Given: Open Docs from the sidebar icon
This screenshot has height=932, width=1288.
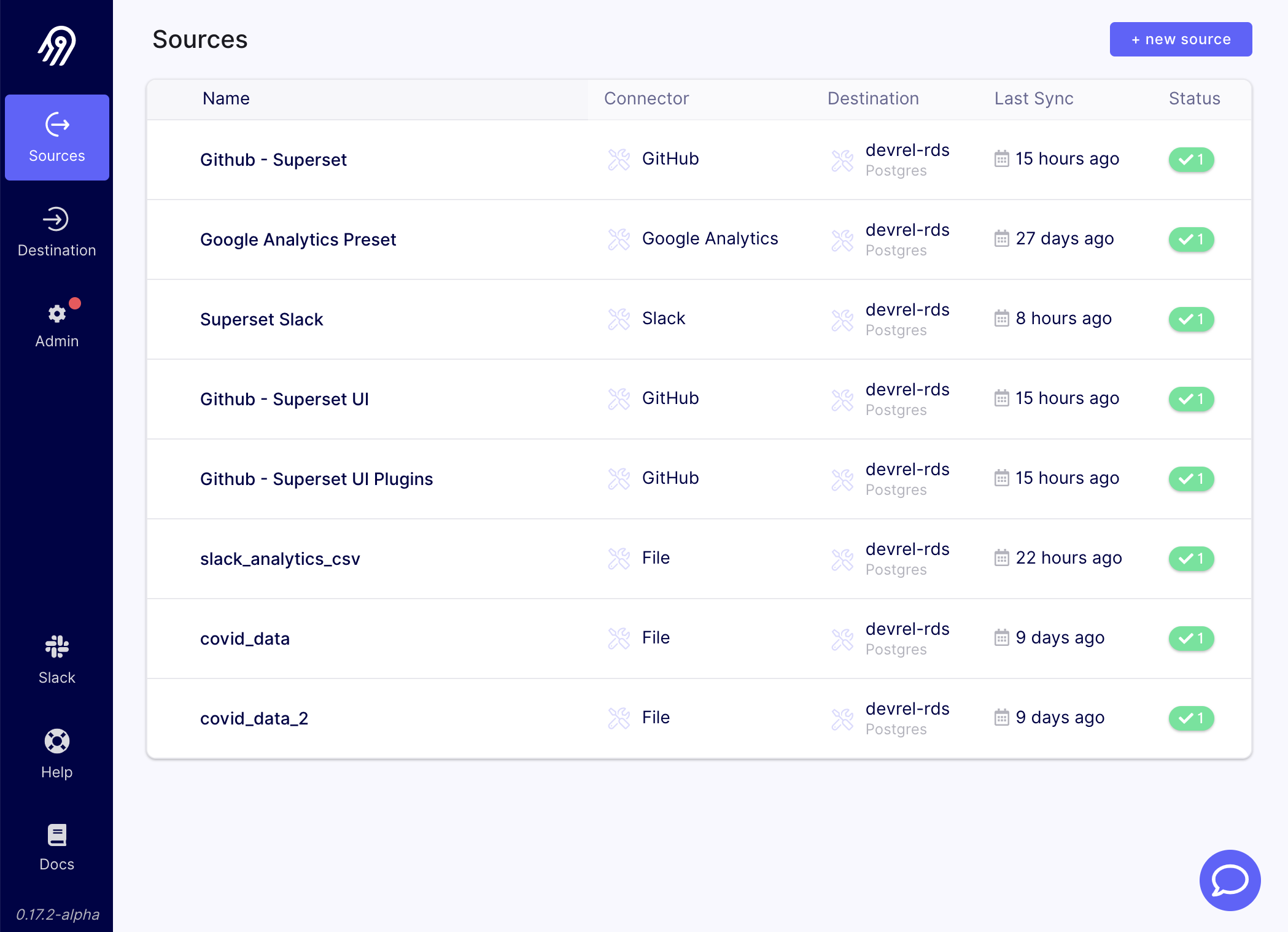Looking at the screenshot, I should [x=56, y=833].
